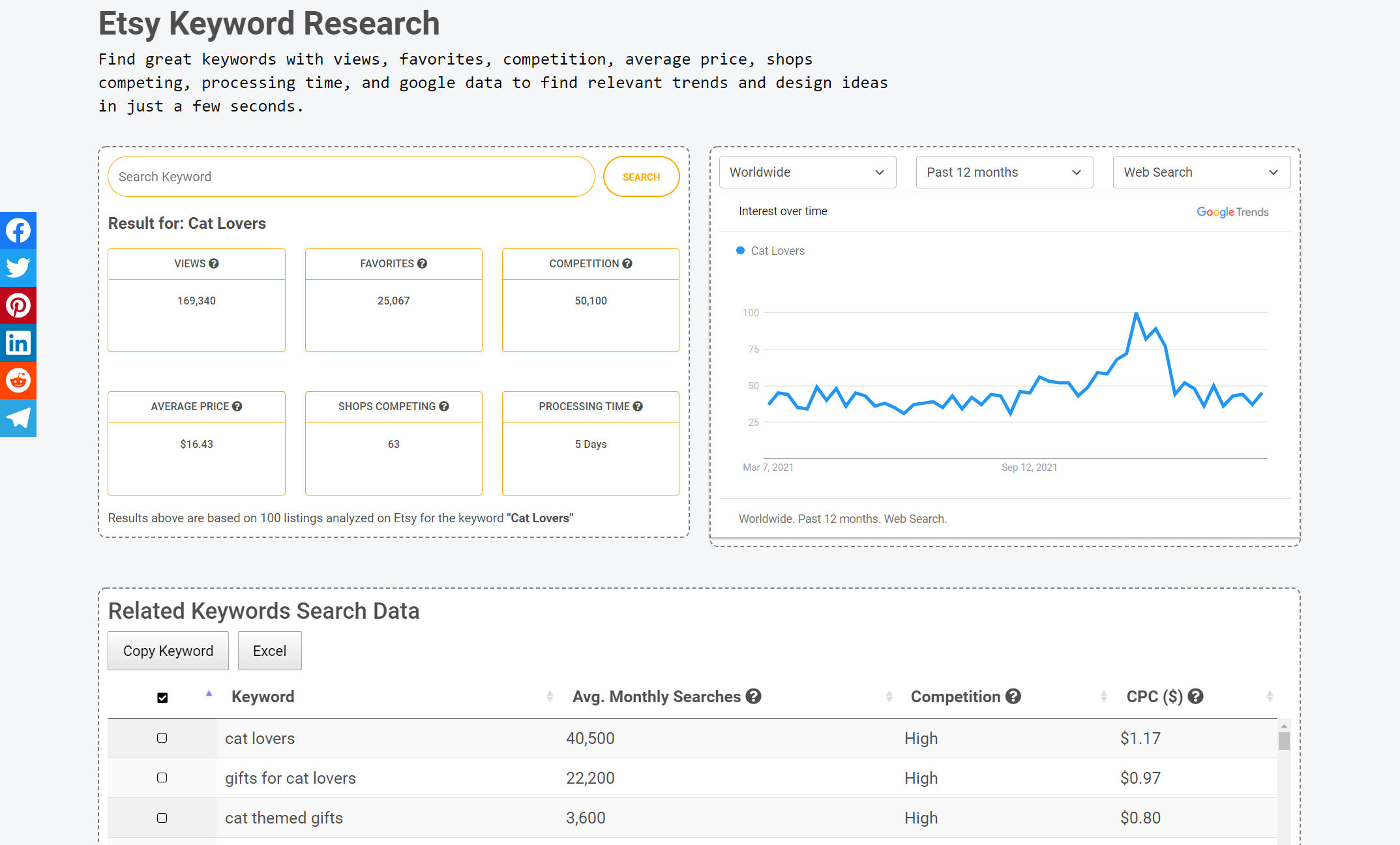Click the Facebook share icon
The image size is (1400, 845).
[18, 229]
